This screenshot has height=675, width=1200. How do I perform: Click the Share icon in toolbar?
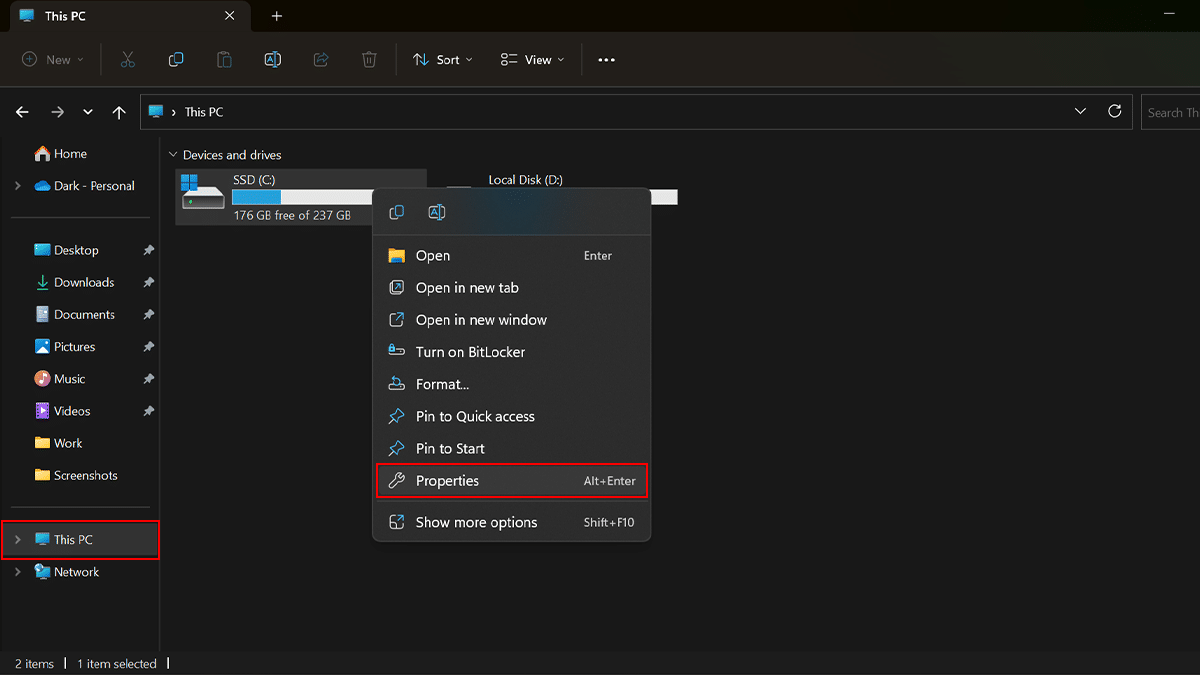click(x=321, y=60)
